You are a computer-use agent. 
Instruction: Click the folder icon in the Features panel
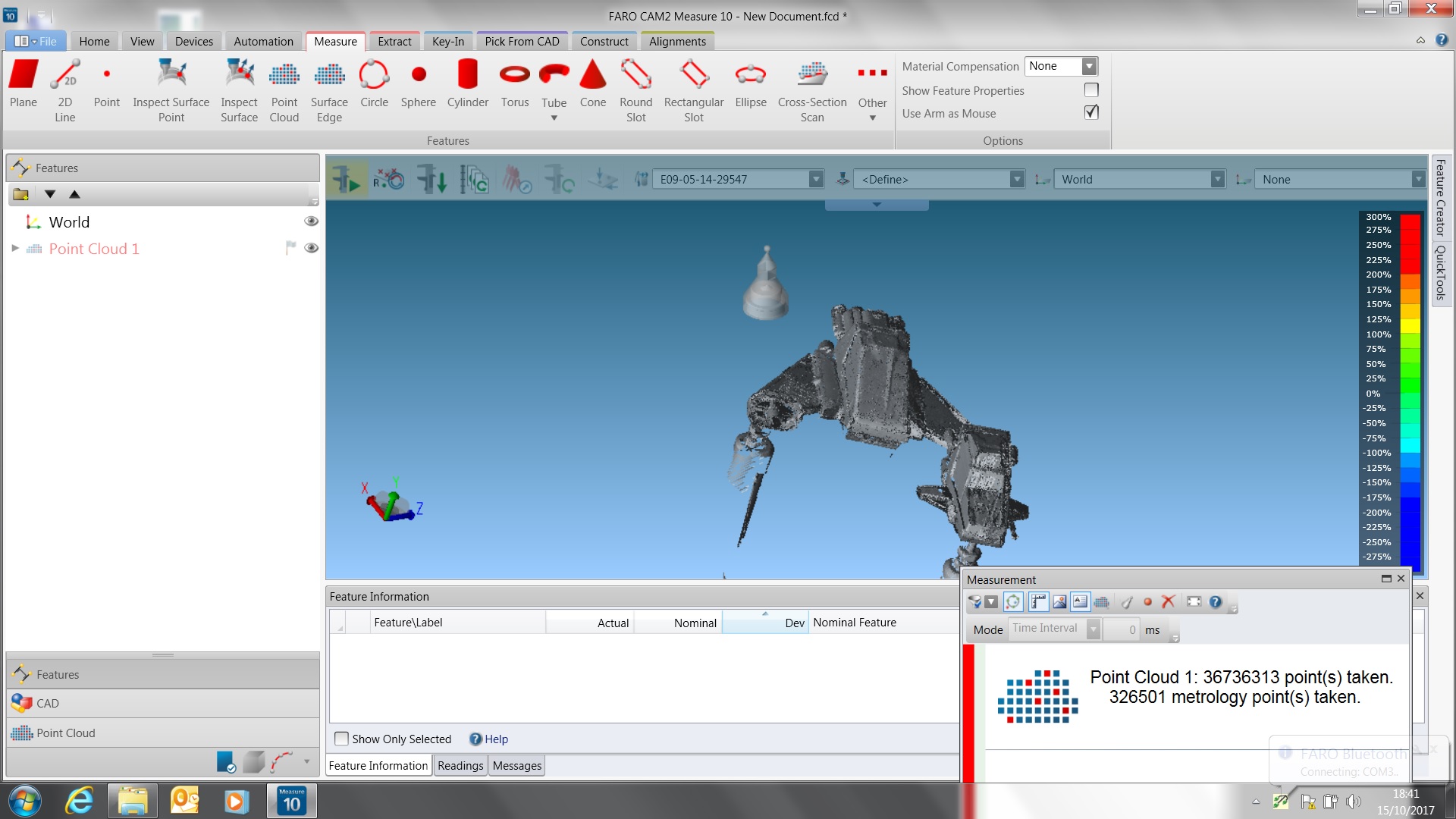[x=21, y=194]
